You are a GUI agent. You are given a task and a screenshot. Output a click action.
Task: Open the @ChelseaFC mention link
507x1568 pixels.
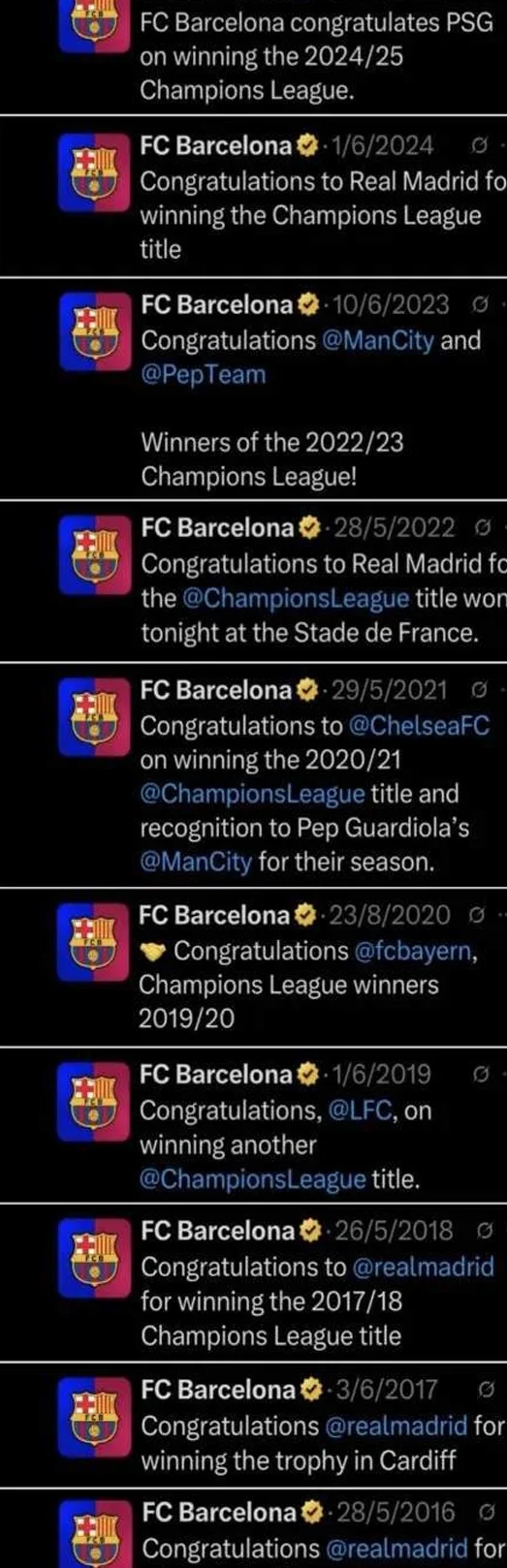[419, 726]
